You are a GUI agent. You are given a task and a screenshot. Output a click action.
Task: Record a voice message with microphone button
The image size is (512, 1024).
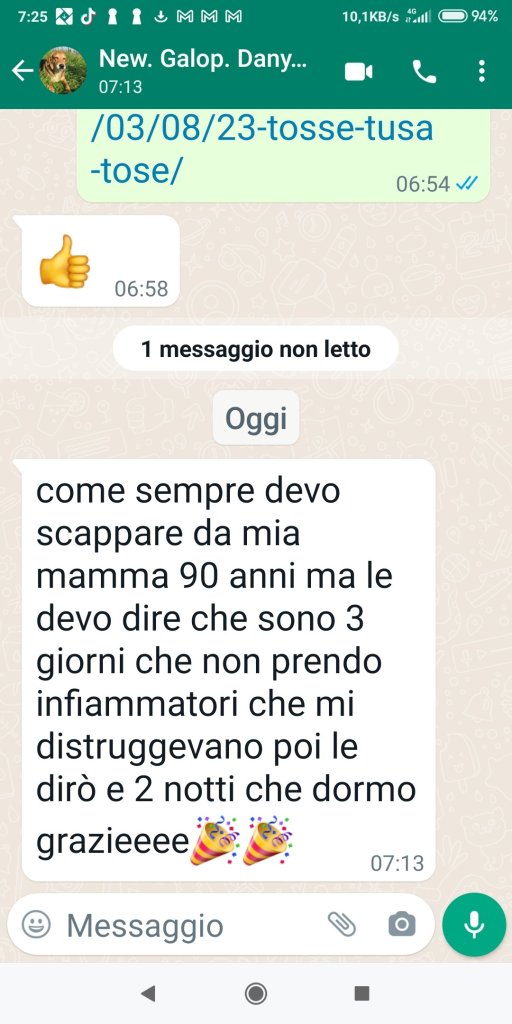click(x=473, y=925)
